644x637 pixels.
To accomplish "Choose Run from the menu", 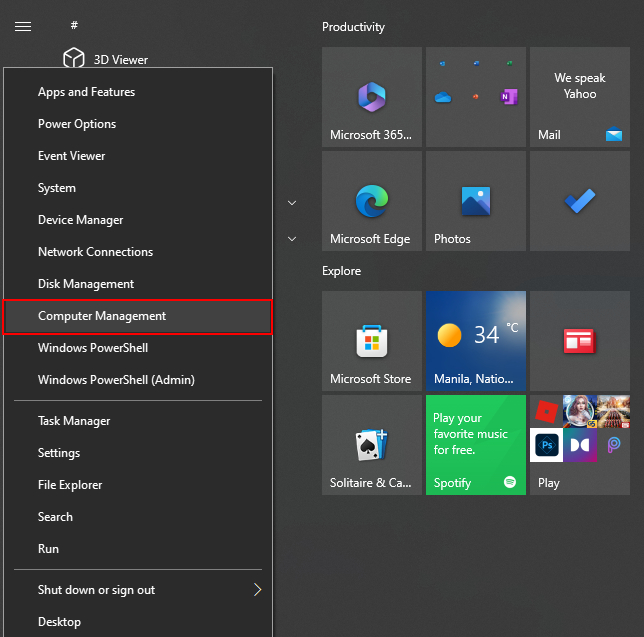I will click(138, 549).
